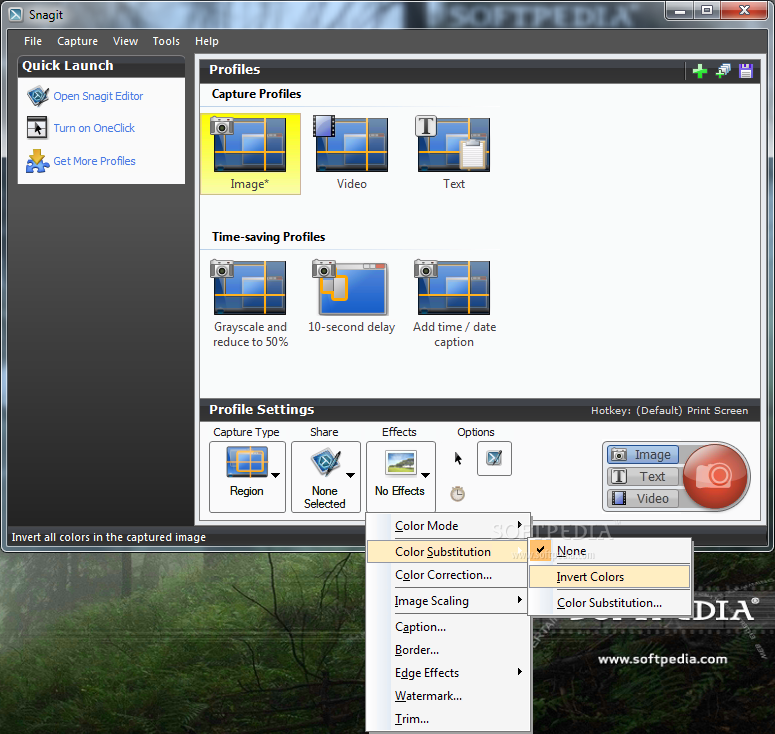775x734 pixels.
Task: Open the Help menu
Action: click(207, 41)
